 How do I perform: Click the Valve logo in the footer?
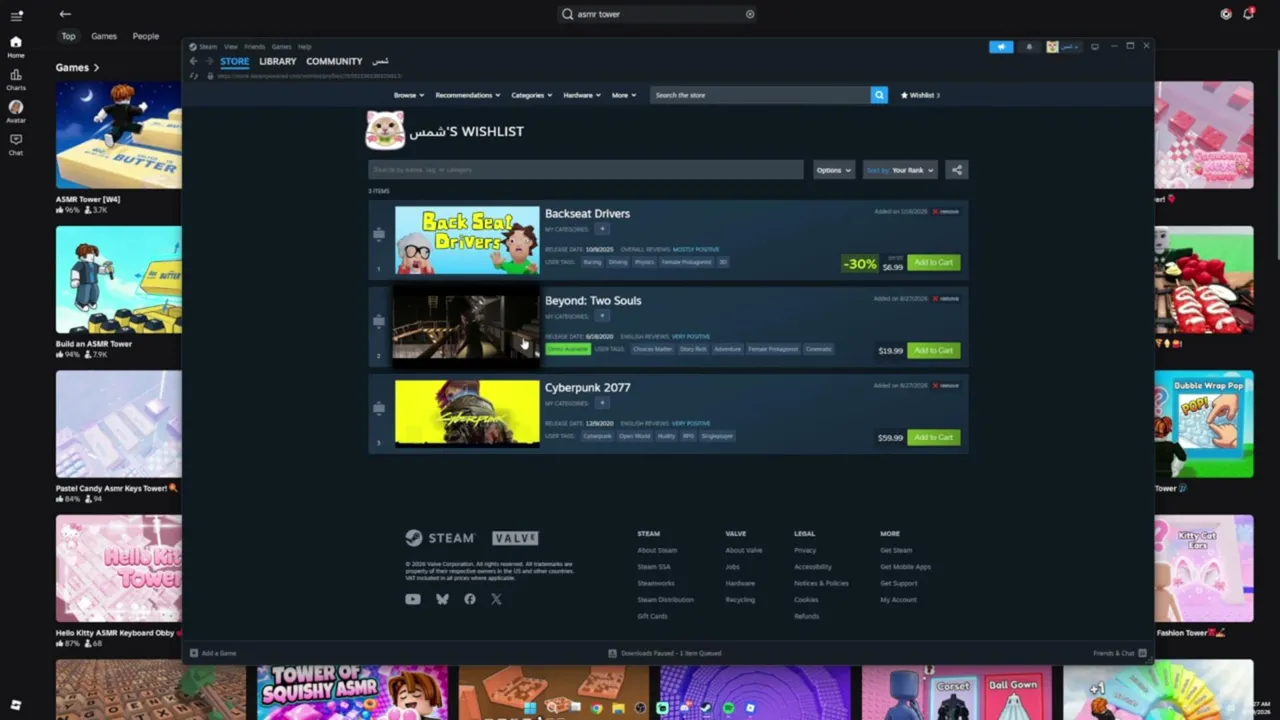515,538
